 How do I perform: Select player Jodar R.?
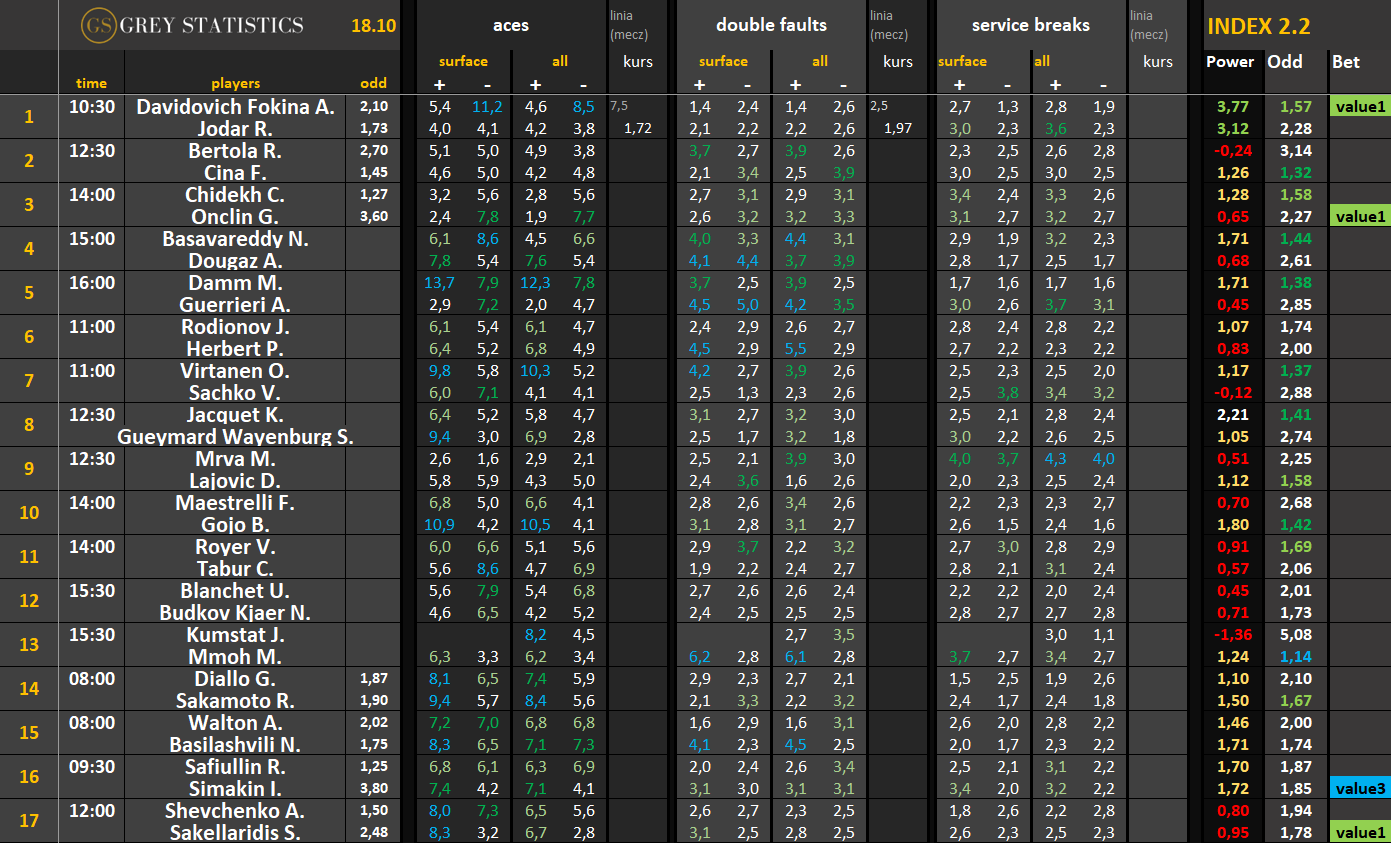236,128
